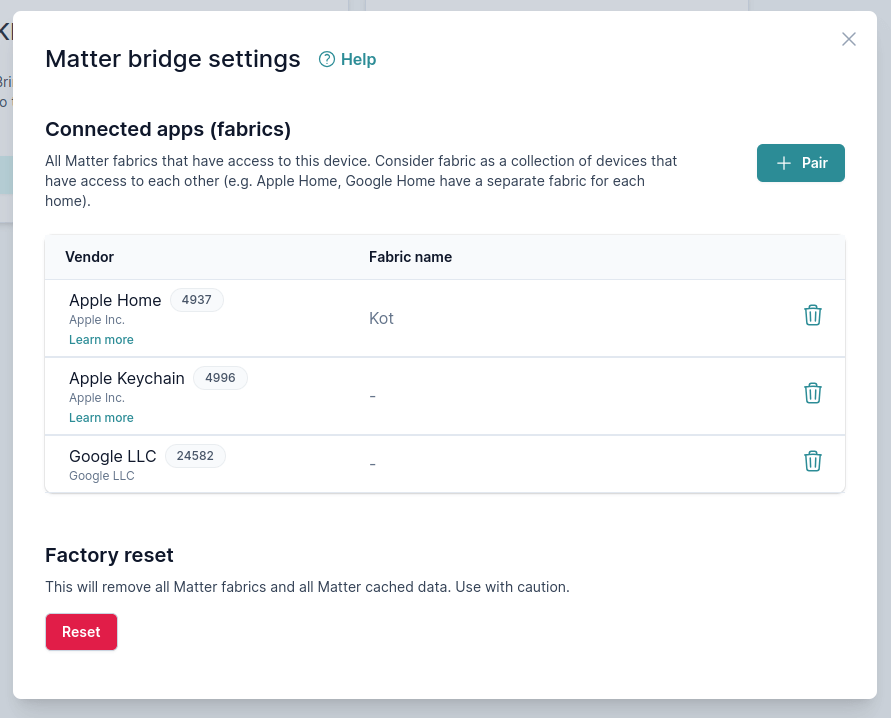Click the Fabric name column header
Viewport: 891px width, 718px height.
pyautogui.click(x=410, y=257)
